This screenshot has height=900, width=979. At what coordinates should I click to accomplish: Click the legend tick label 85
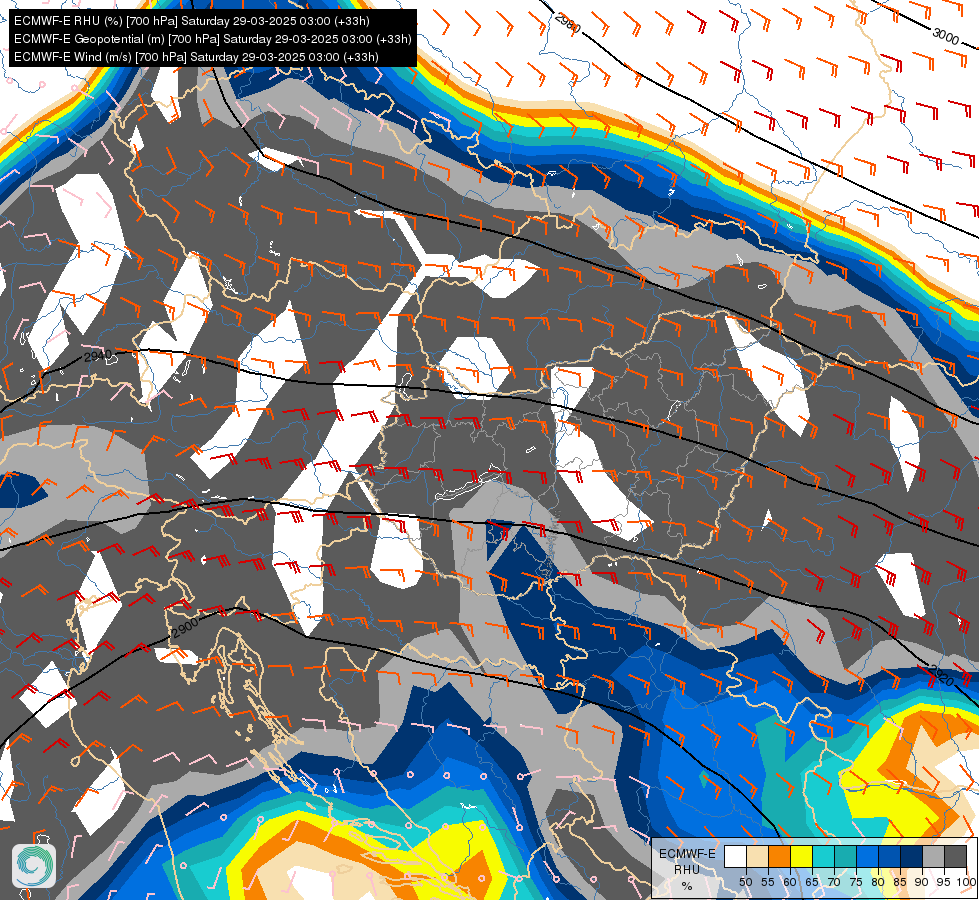(x=900, y=882)
